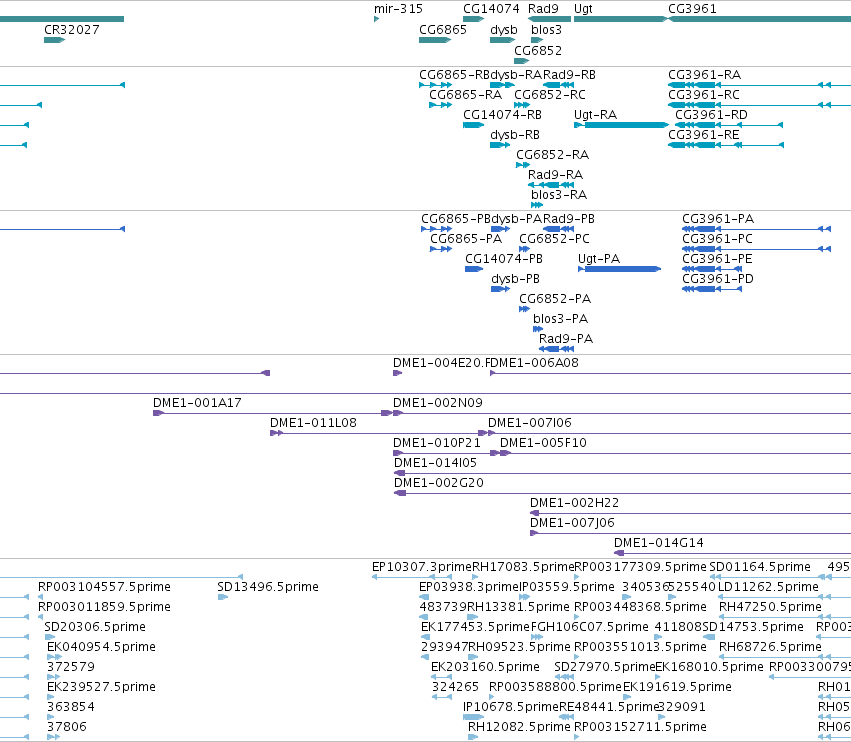Click the Ugt gene bar
This screenshot has height=742, width=851.
[620, 19]
